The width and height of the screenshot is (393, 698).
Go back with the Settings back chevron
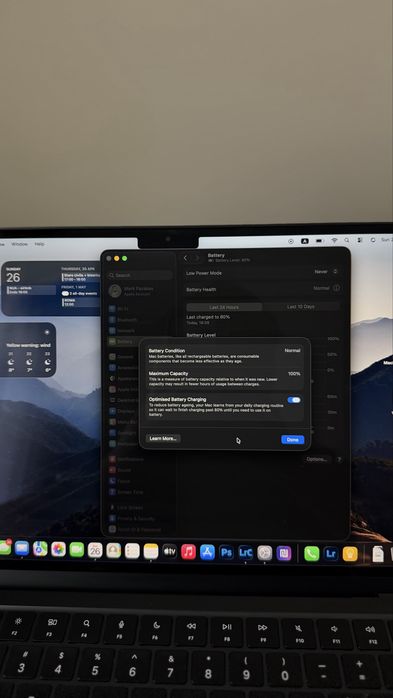(x=186, y=258)
